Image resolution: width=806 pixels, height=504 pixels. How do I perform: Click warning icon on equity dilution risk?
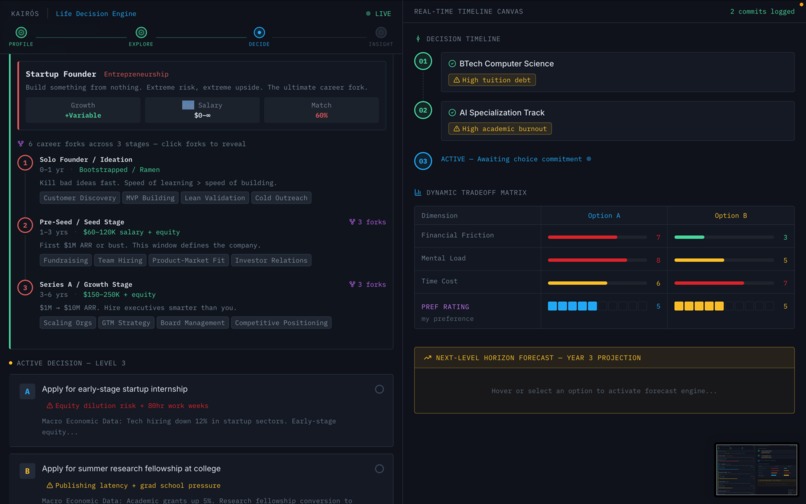click(x=49, y=406)
